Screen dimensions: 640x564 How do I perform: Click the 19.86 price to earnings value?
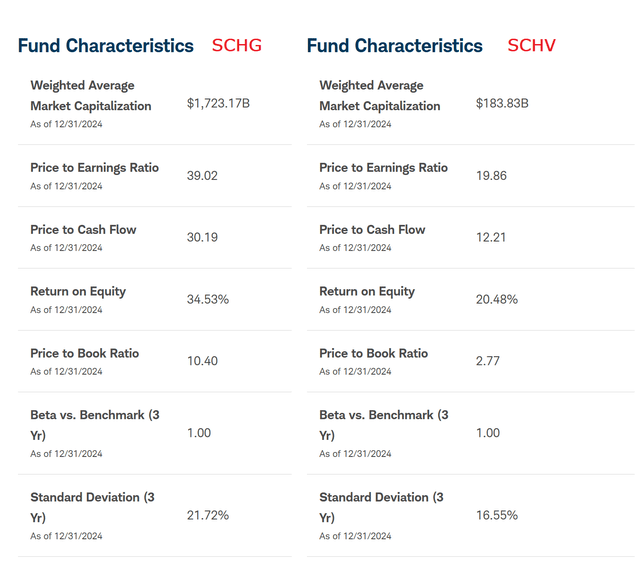pyautogui.click(x=491, y=175)
